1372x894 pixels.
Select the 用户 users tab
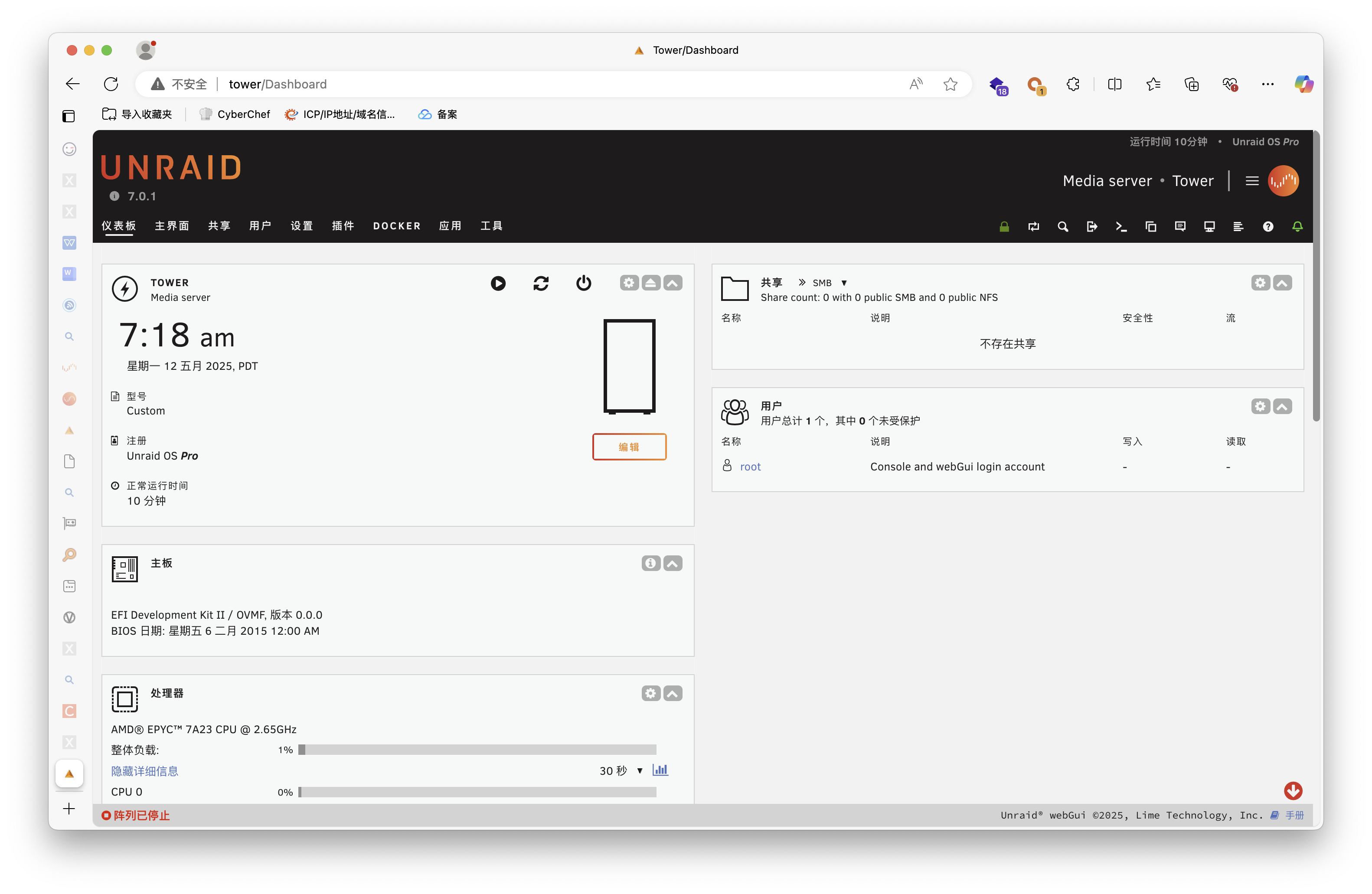260,226
